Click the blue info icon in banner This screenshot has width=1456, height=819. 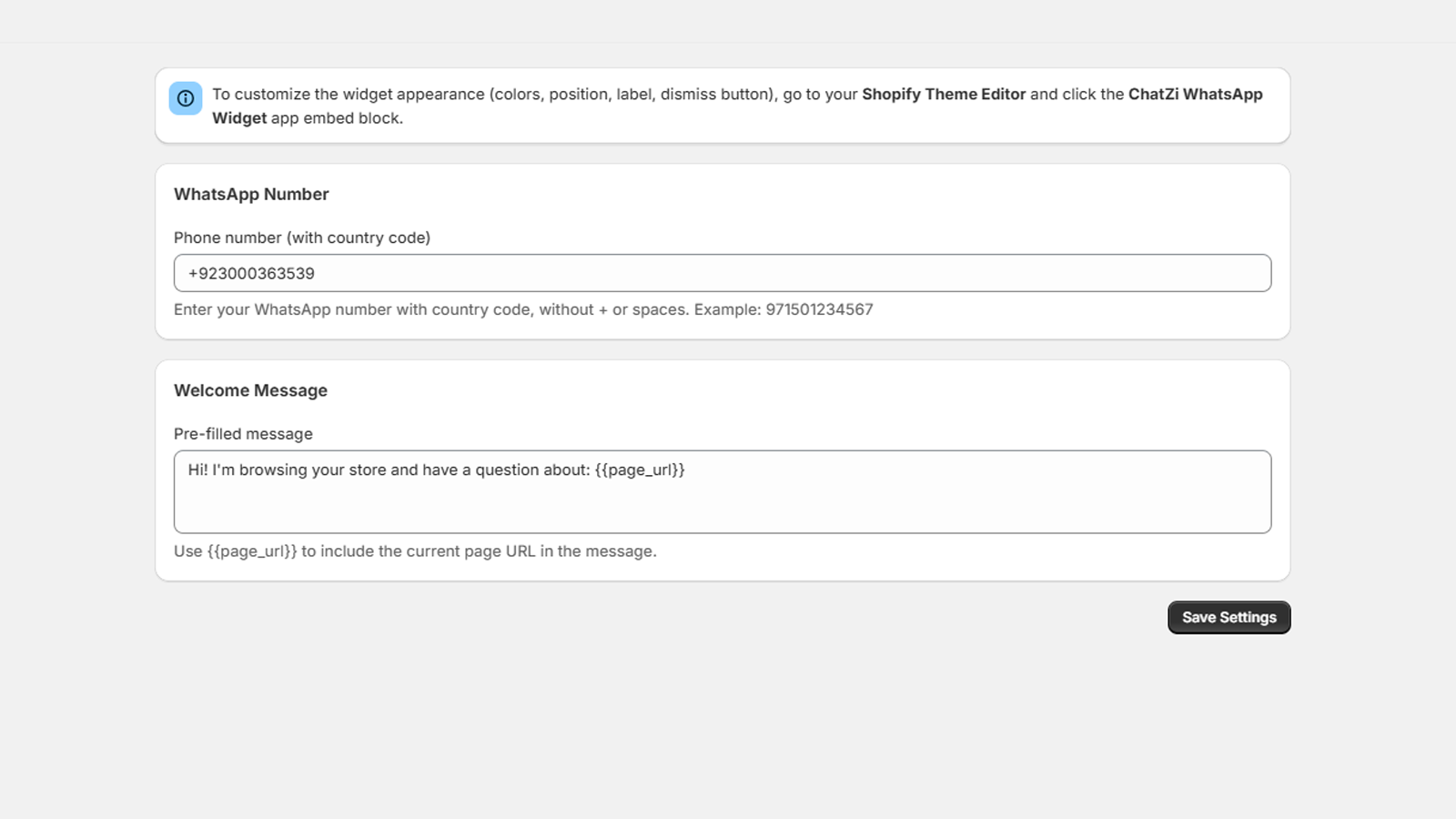pyautogui.click(x=186, y=98)
